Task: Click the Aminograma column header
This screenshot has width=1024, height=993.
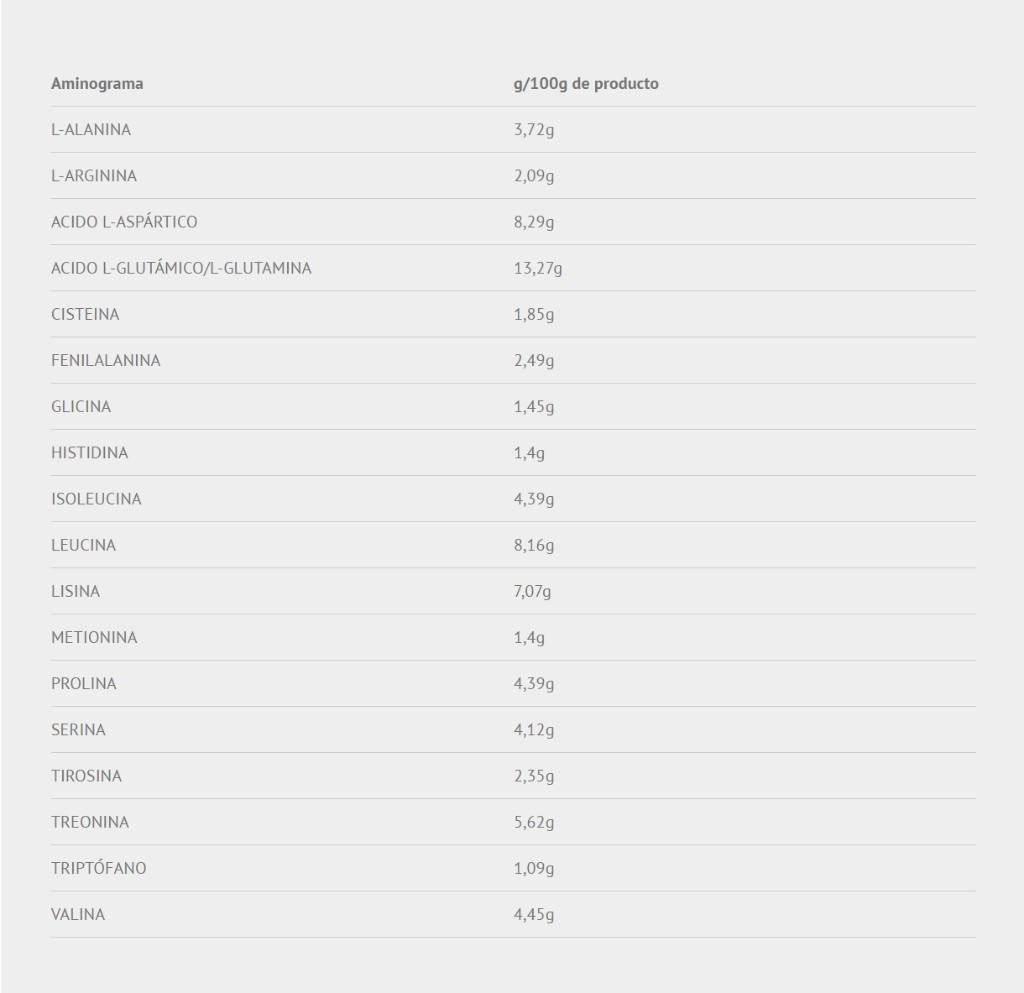Action: pyautogui.click(x=97, y=84)
